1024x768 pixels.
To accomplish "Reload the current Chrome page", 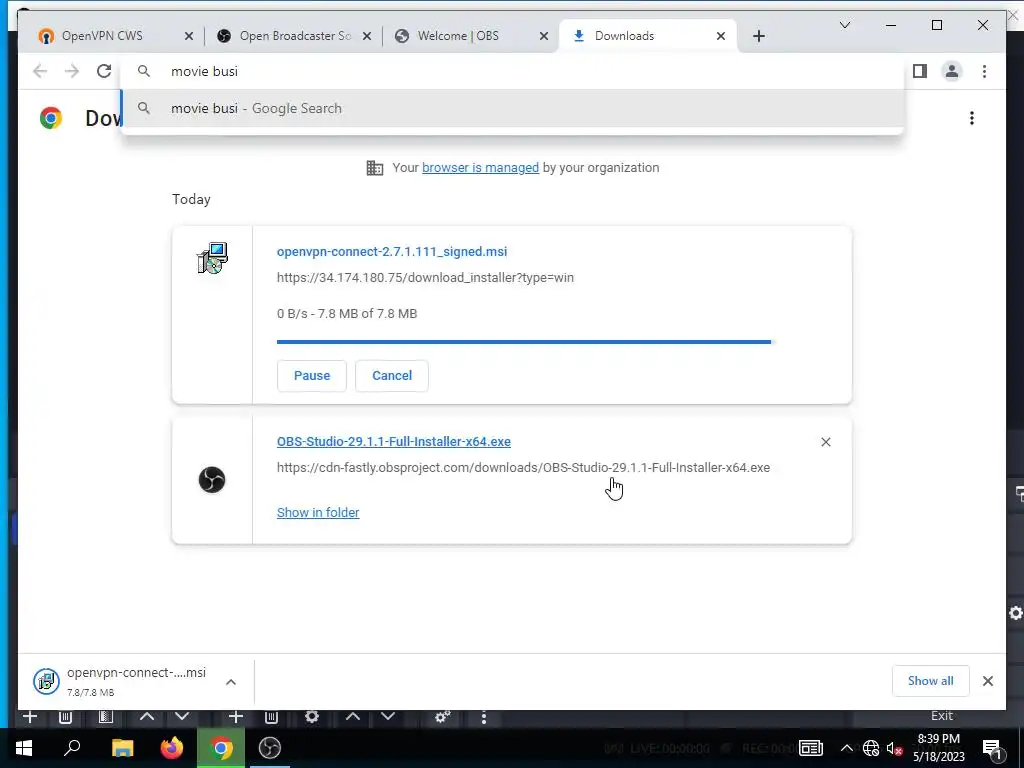I will (104, 71).
